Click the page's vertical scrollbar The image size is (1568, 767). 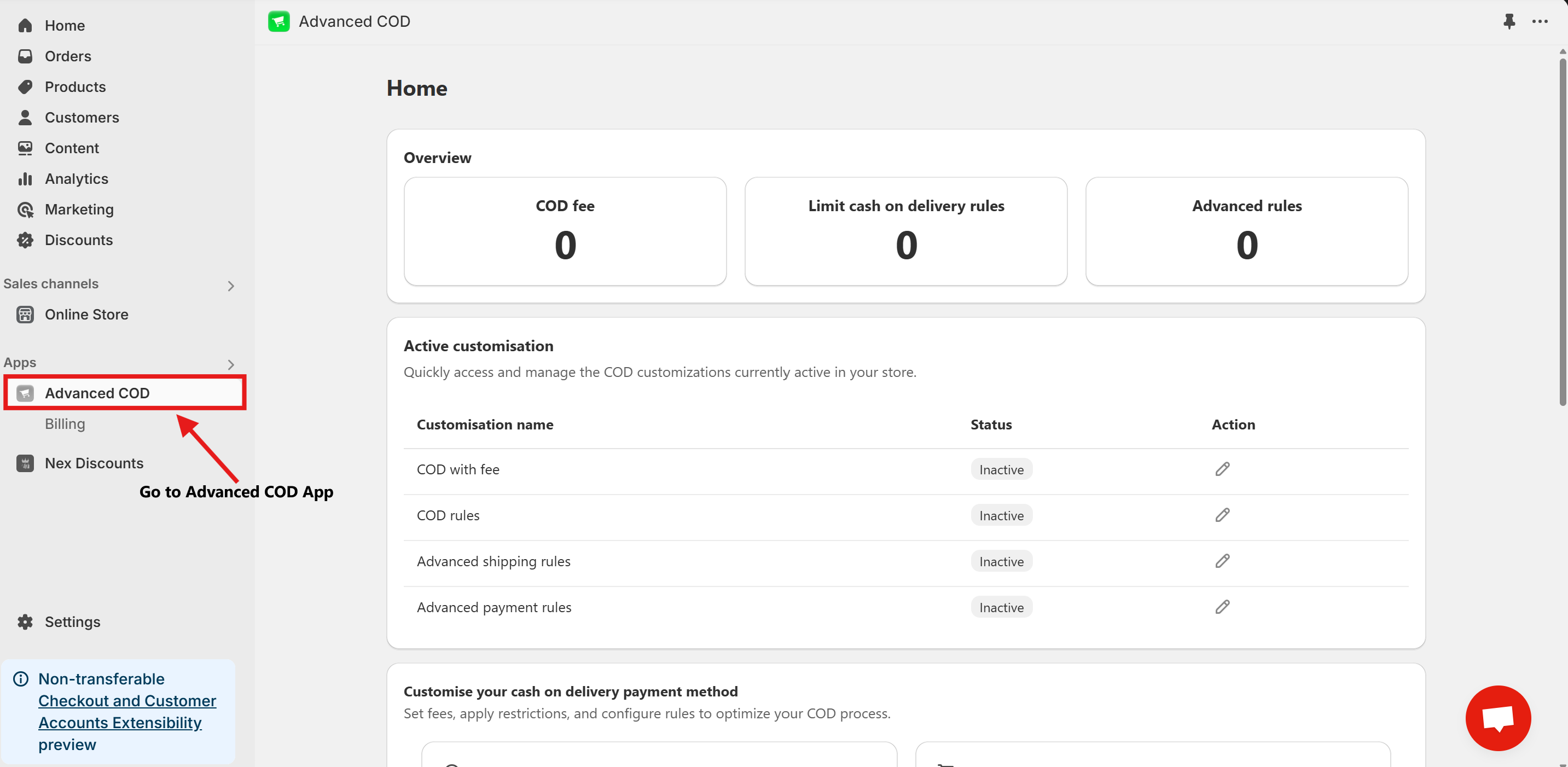pos(1562,231)
